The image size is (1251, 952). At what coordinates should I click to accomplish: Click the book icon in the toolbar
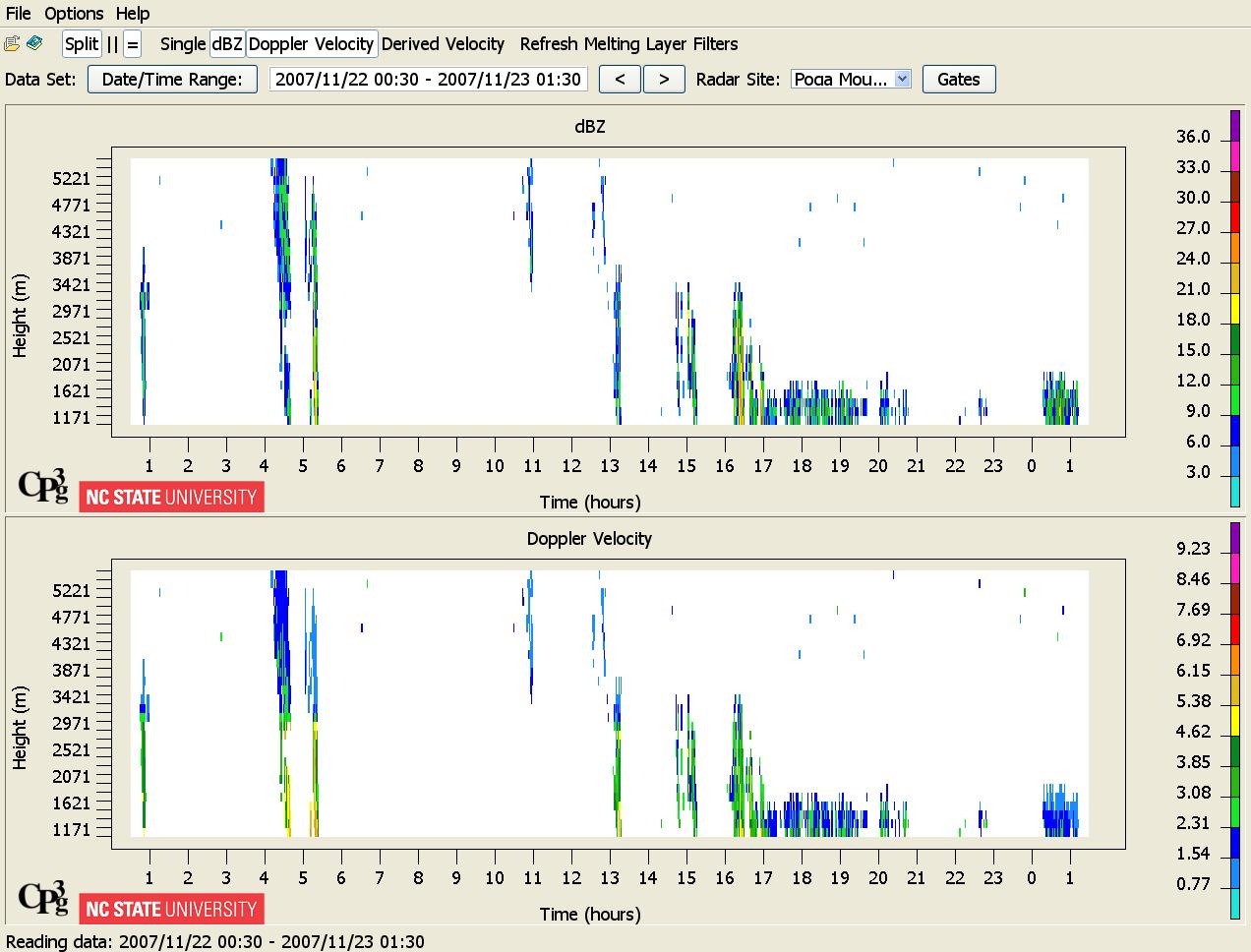34,44
